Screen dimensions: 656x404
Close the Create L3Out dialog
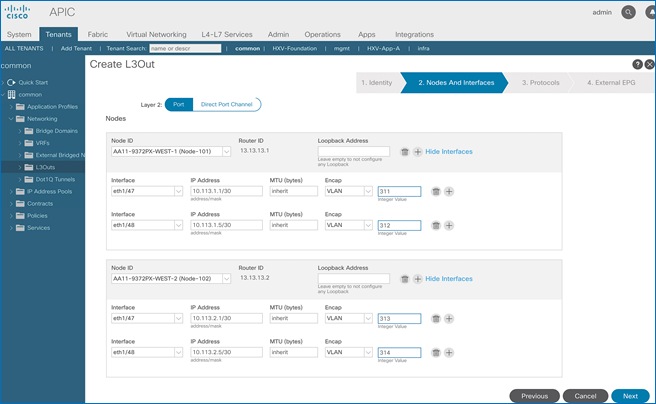(x=650, y=64)
